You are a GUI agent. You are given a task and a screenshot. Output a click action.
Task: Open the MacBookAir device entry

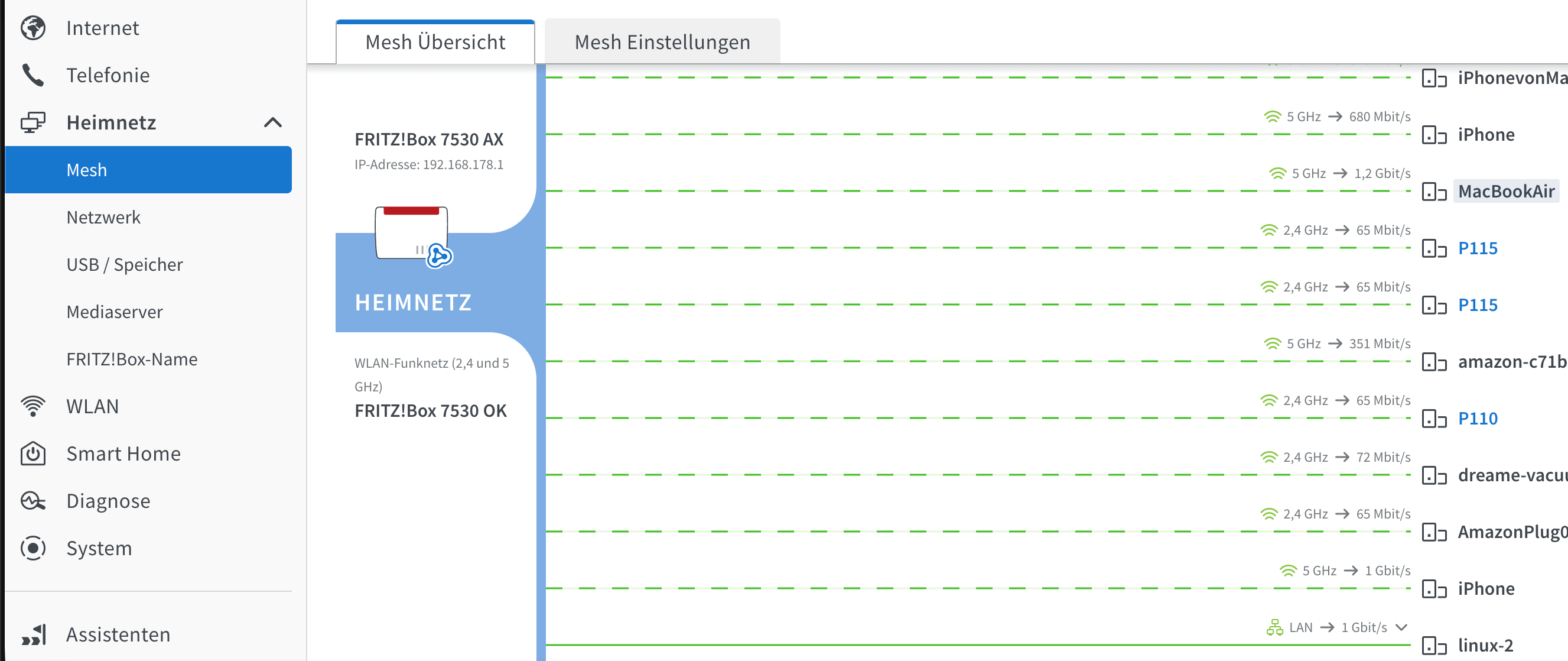[1507, 192]
